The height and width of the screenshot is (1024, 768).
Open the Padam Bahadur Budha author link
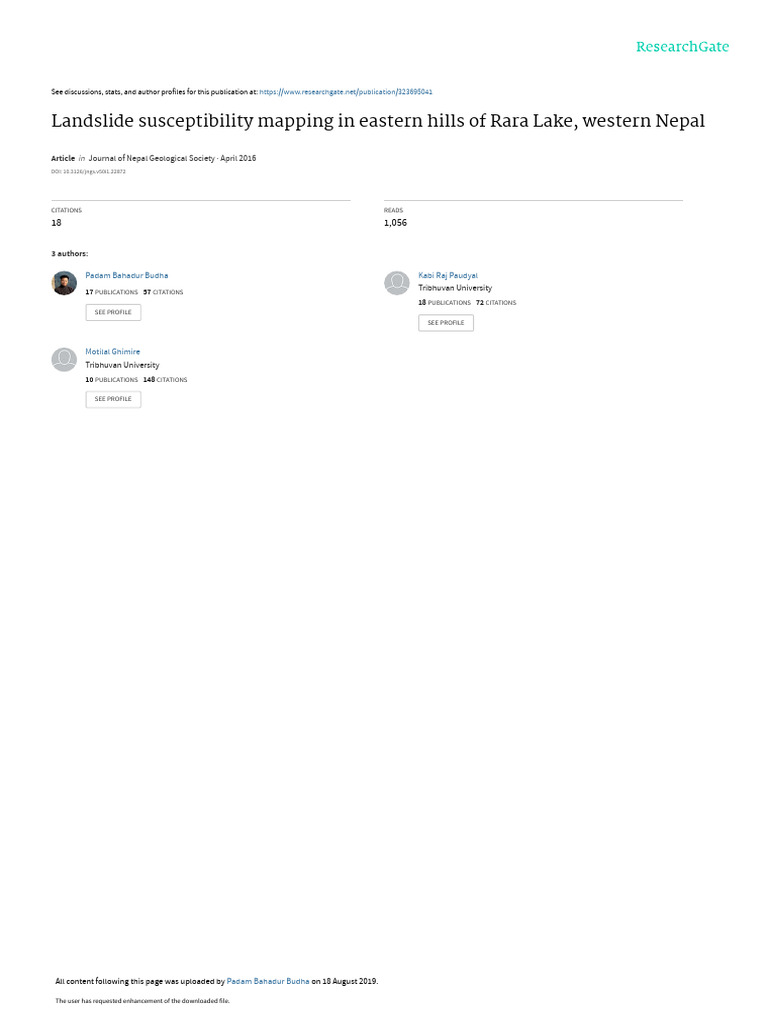click(127, 276)
